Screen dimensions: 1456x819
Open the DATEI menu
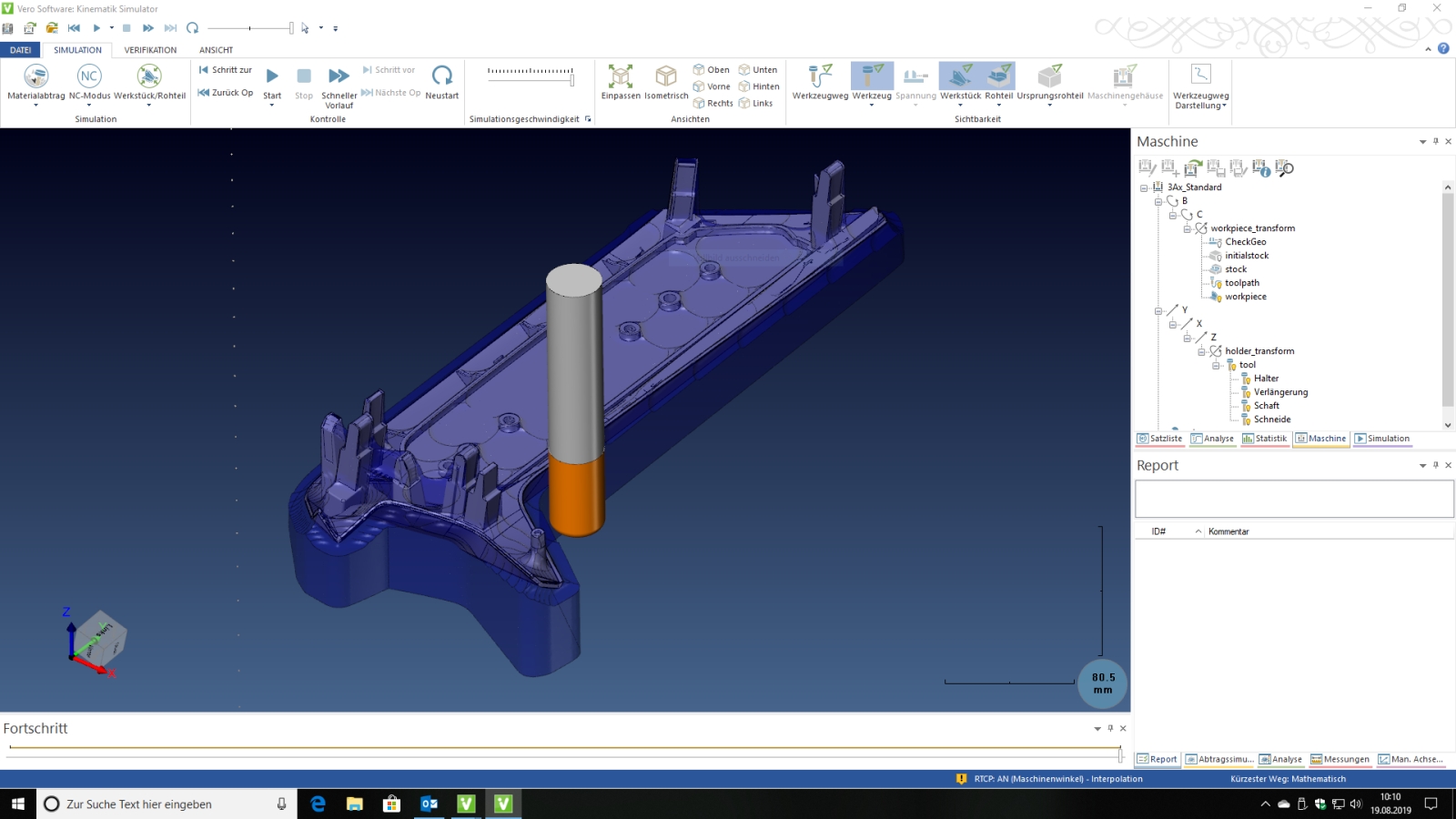pyautogui.click(x=21, y=50)
